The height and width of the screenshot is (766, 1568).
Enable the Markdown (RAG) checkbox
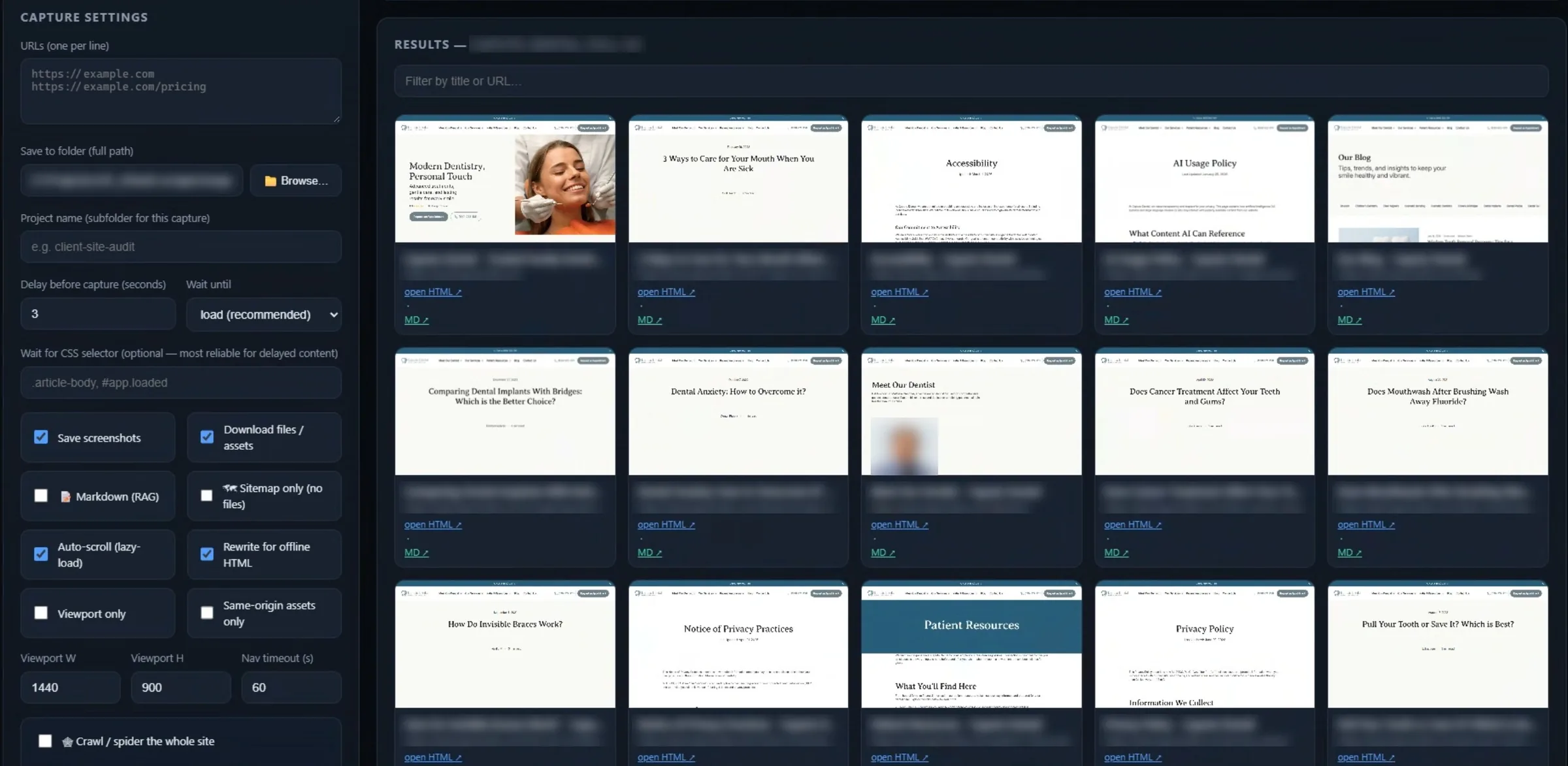[41, 496]
